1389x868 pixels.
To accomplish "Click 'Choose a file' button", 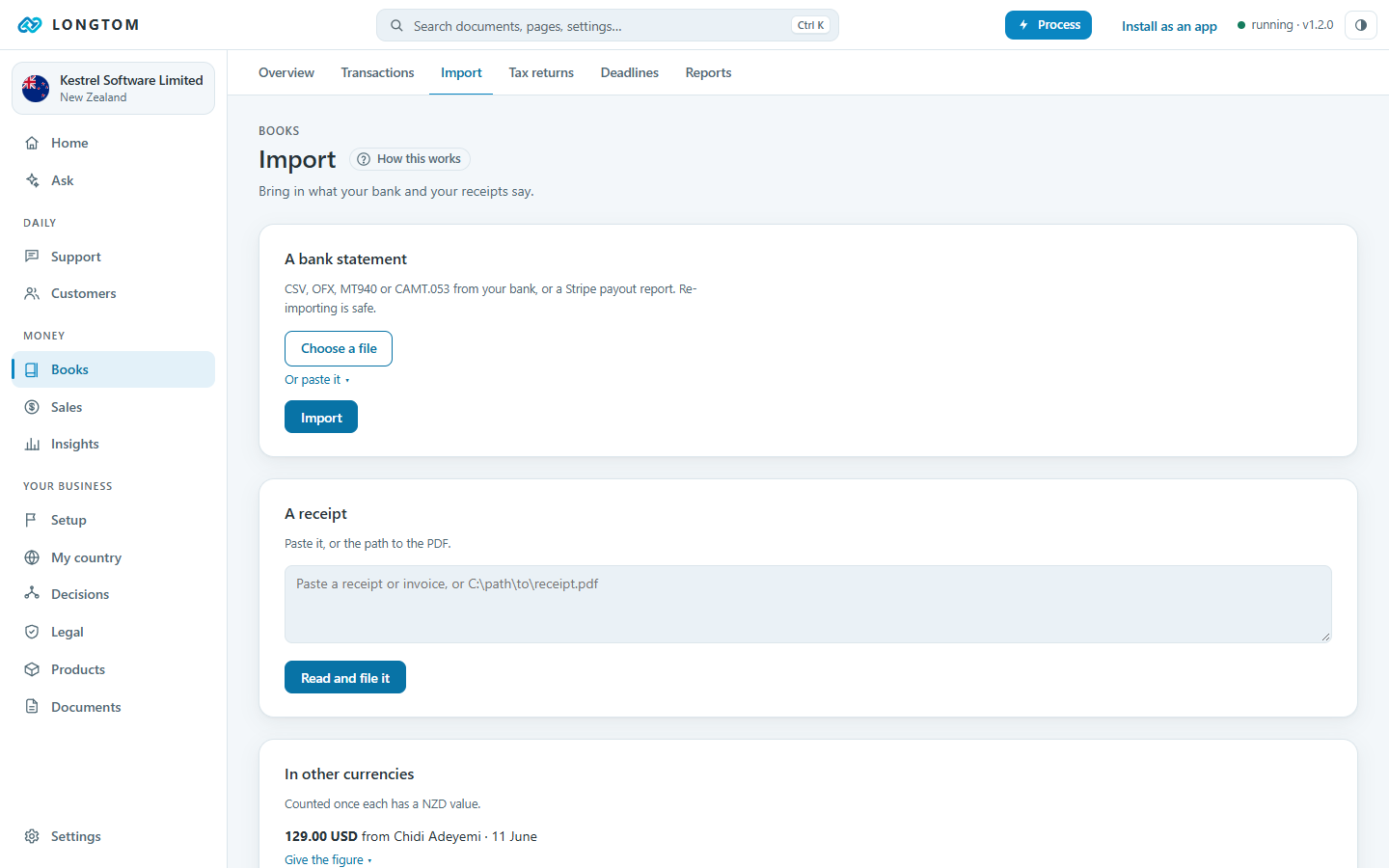I will point(339,348).
